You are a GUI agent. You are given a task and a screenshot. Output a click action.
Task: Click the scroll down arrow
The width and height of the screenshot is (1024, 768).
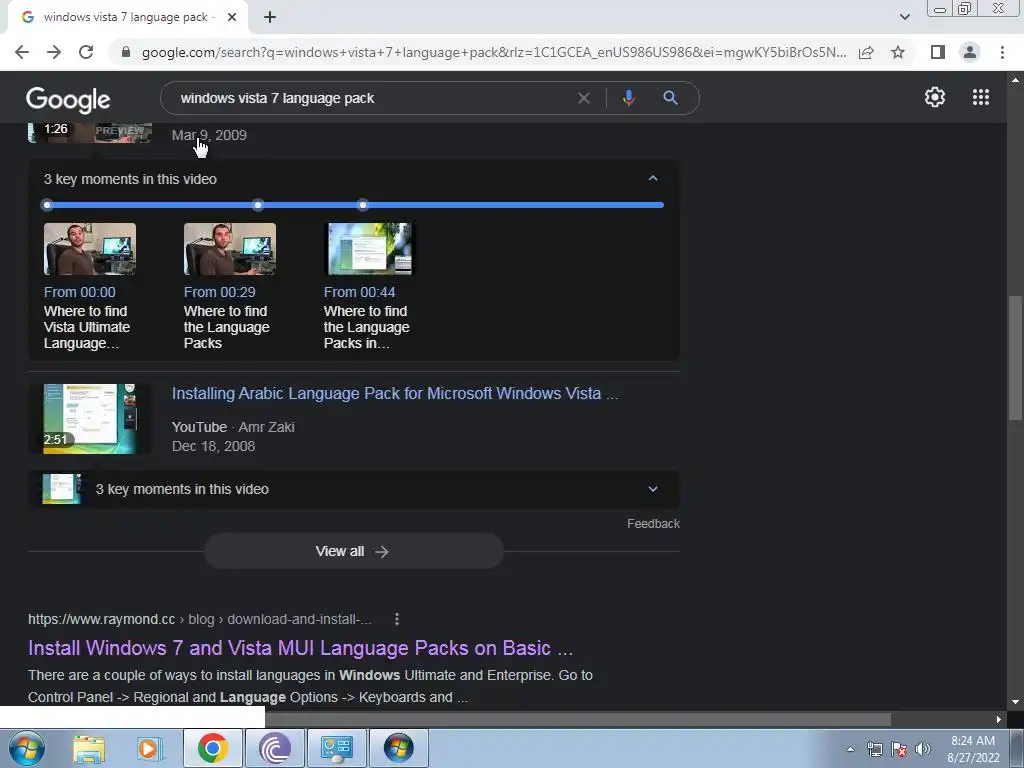(1015, 702)
